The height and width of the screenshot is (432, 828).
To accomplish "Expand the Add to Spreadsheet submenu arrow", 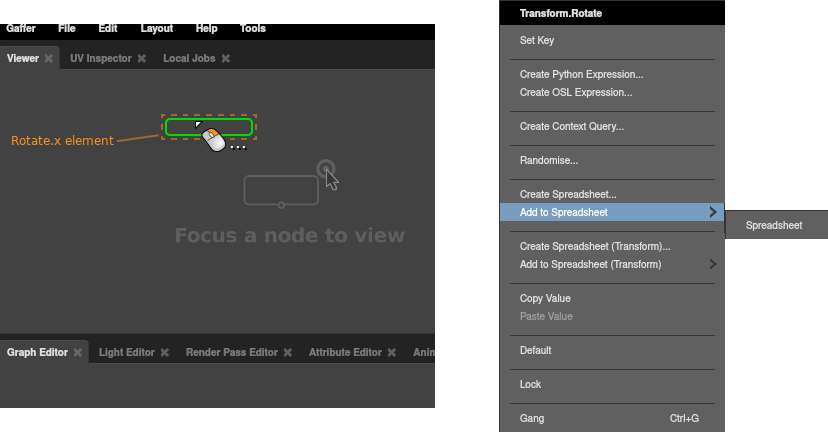I will (712, 212).
